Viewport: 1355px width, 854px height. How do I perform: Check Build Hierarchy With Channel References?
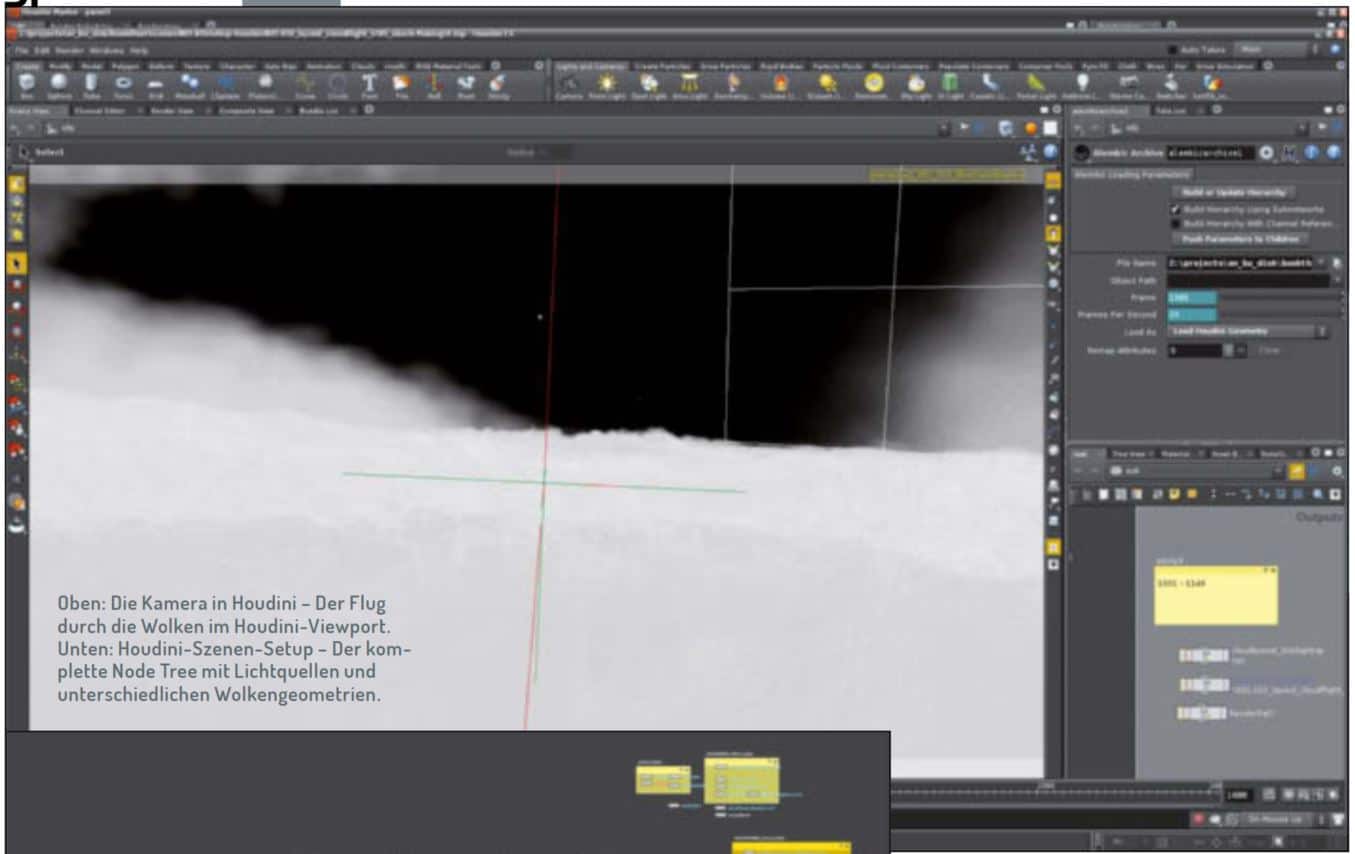pyautogui.click(x=1175, y=224)
